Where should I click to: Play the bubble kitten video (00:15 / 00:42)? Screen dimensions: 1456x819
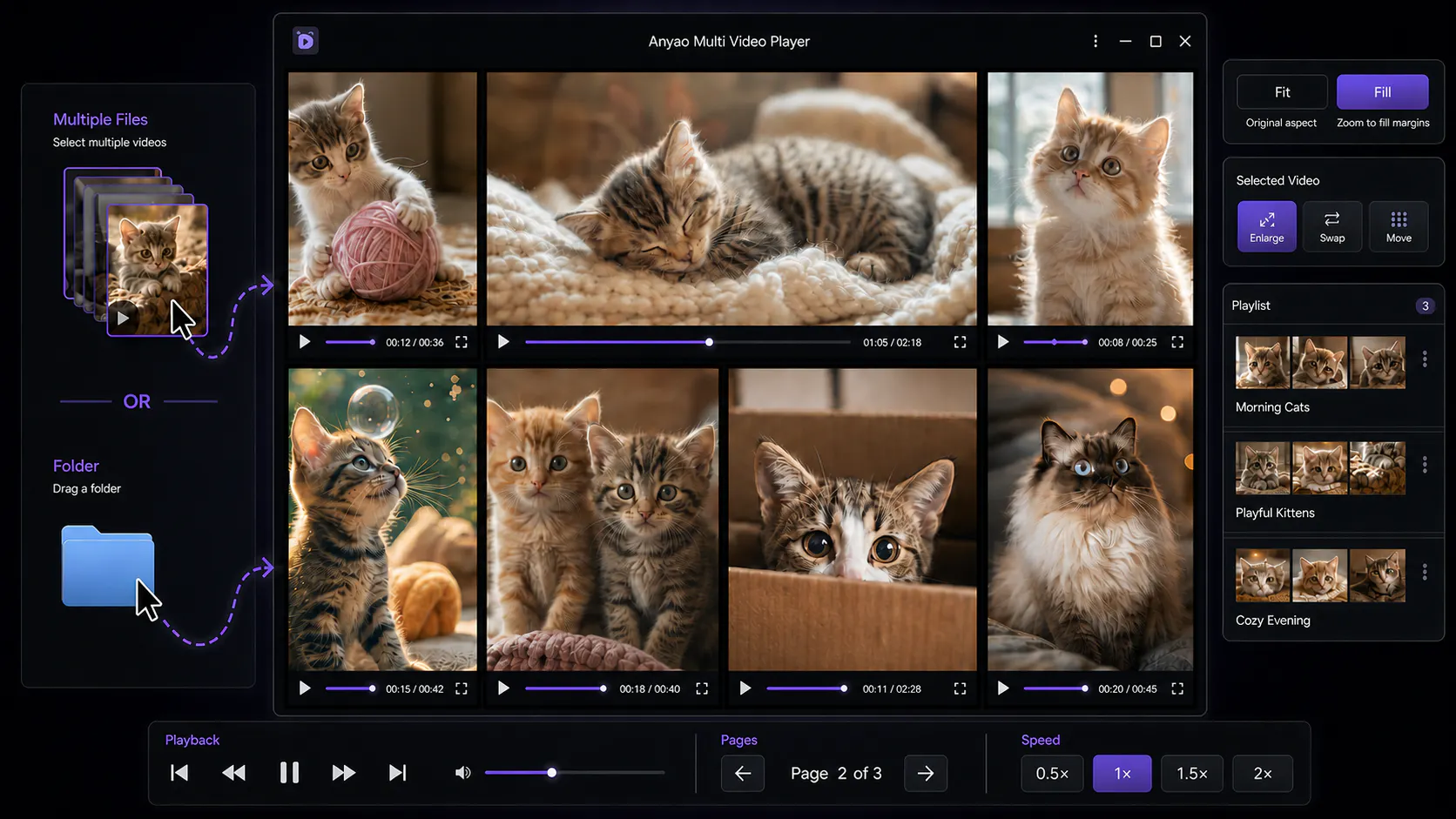click(305, 688)
